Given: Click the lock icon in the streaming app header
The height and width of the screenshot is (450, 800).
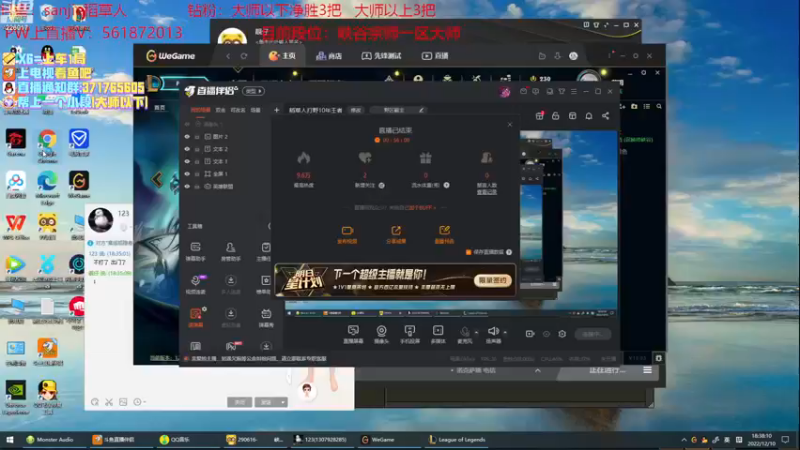Looking at the screenshot, I should point(556,116).
